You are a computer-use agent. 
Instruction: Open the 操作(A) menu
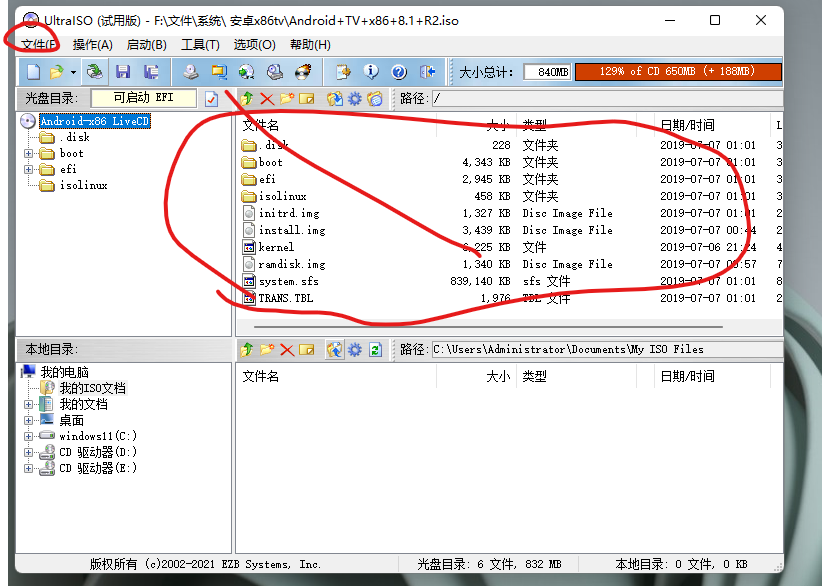coord(93,45)
